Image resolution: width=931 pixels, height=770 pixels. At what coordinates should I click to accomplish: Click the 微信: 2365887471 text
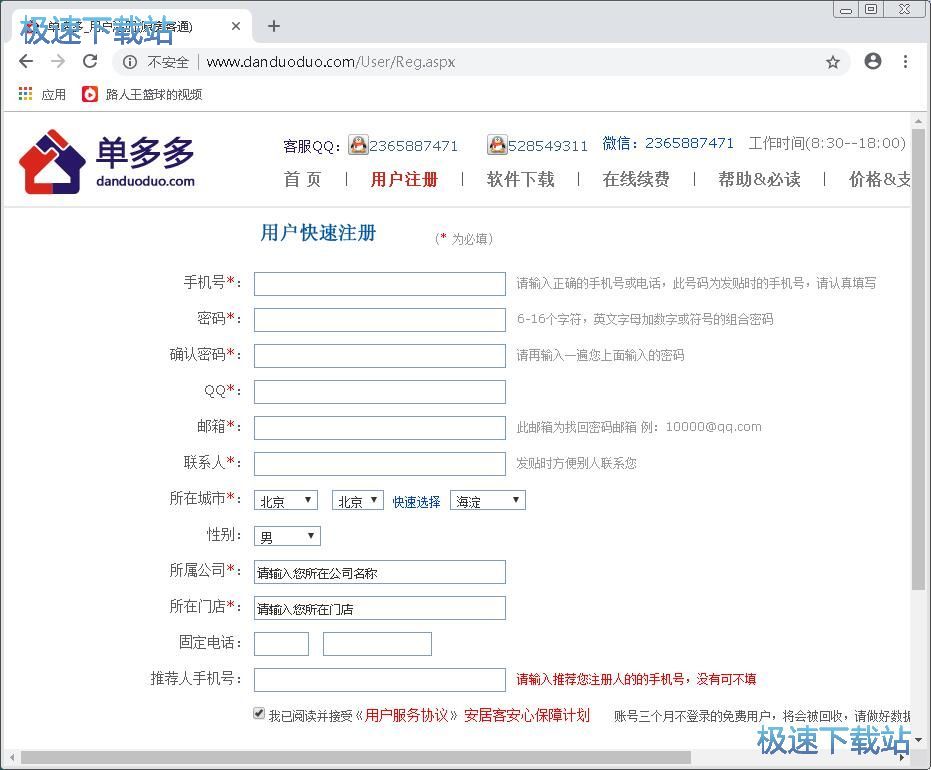(x=668, y=143)
